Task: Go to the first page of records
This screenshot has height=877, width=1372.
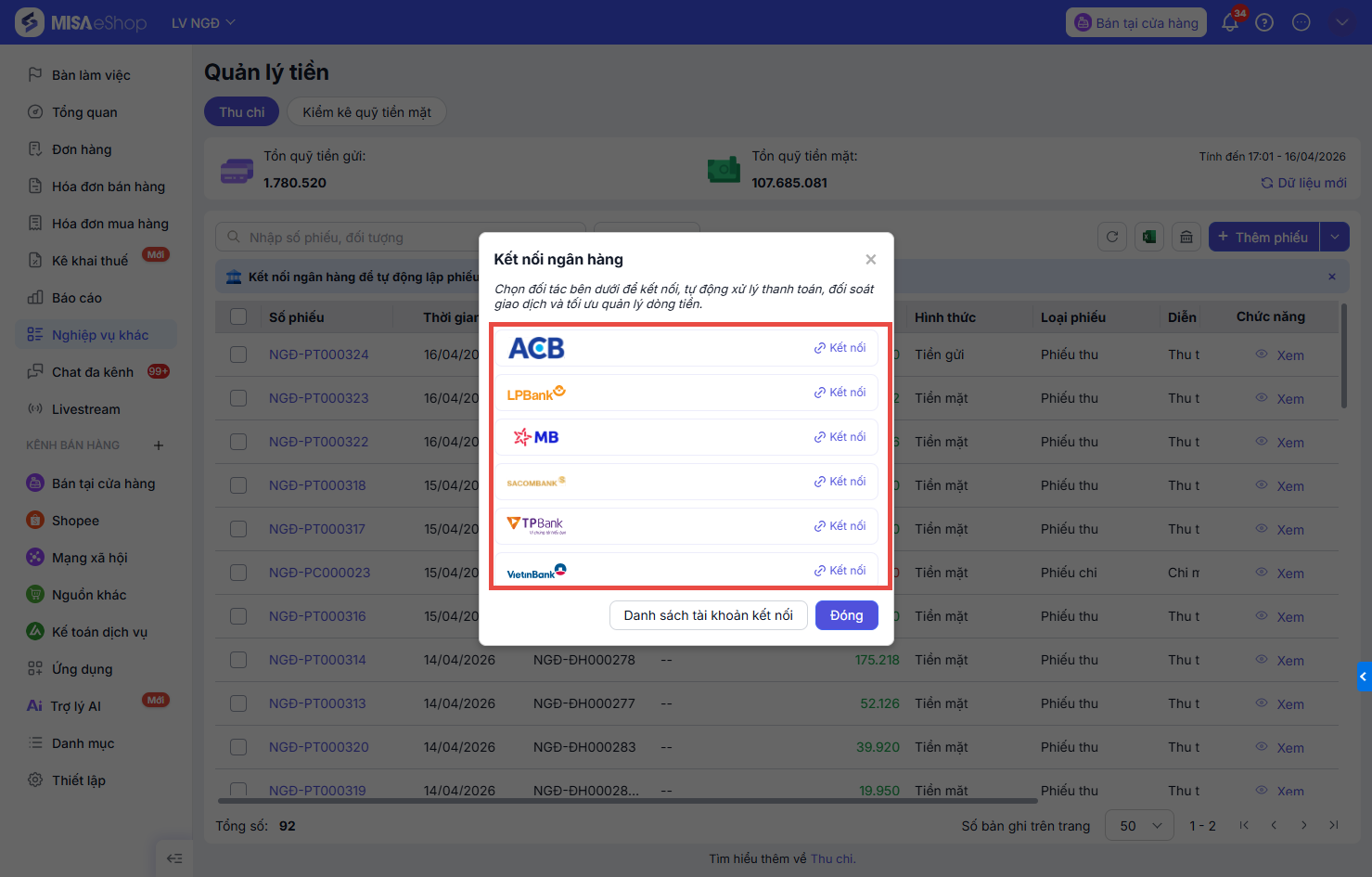Action: coord(1244,825)
